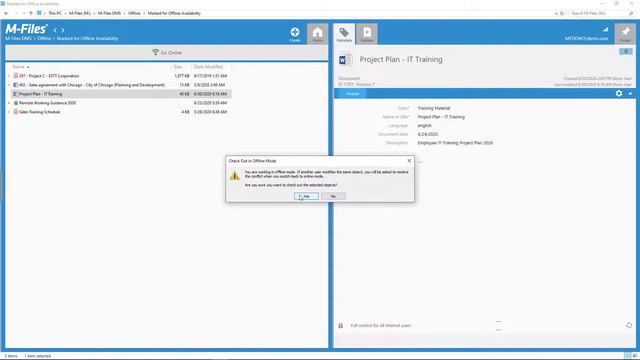Click the MFDEMO user name
640x360 pixels.
coord(586,38)
